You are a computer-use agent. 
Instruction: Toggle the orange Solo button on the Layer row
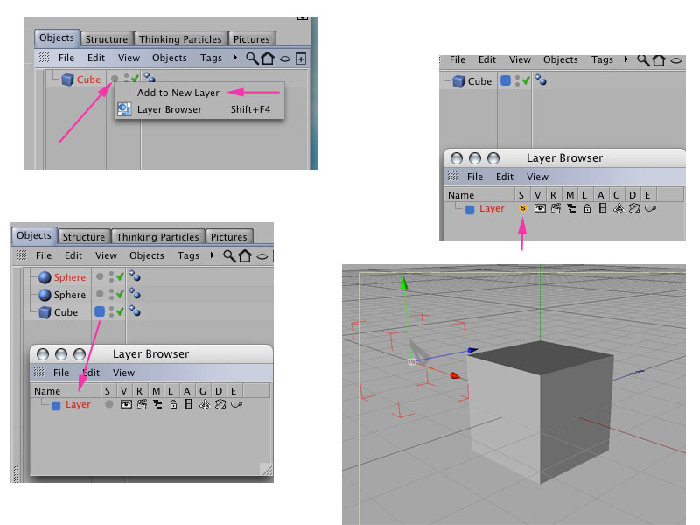point(522,208)
